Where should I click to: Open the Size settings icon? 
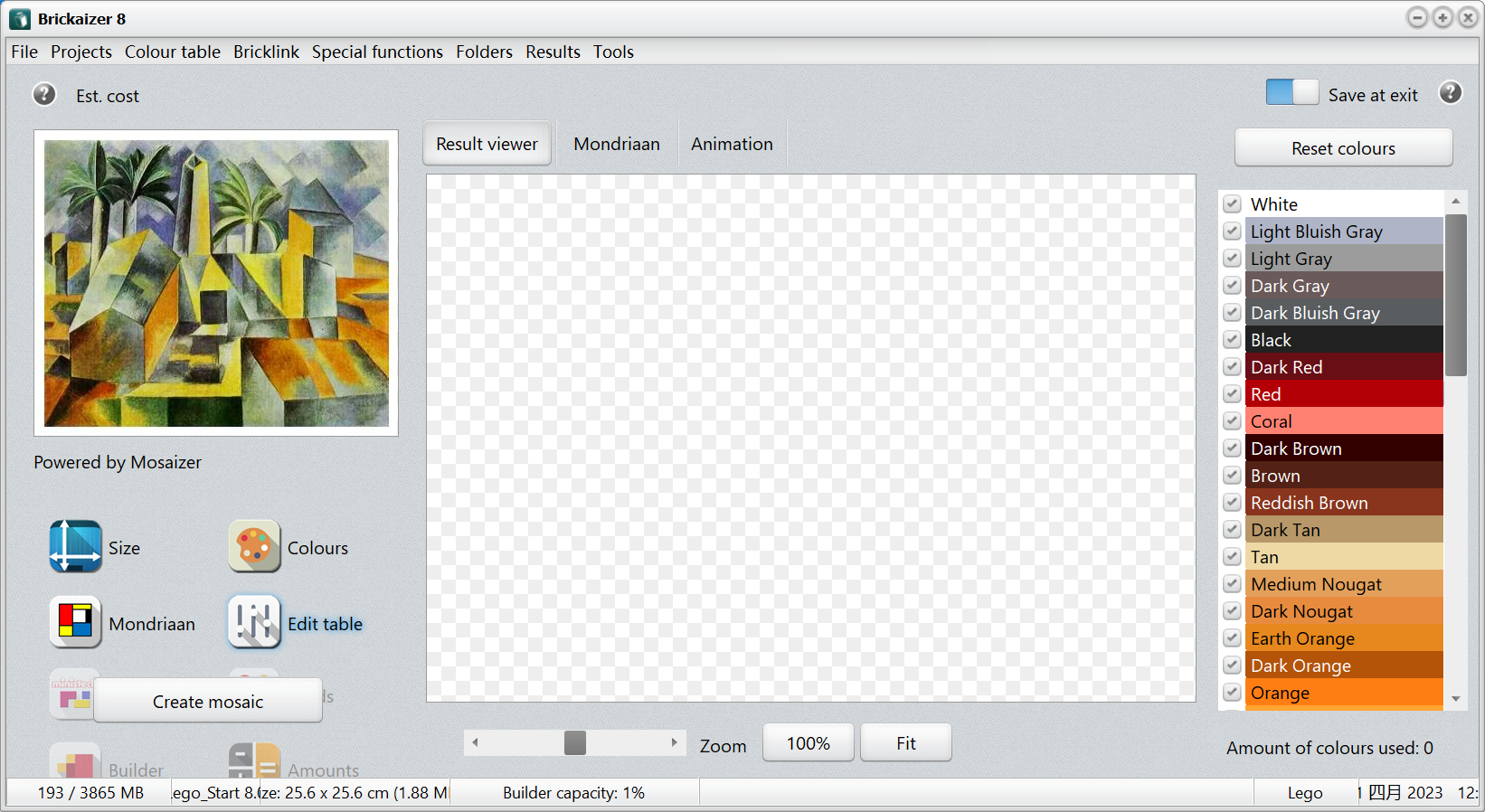tap(75, 546)
